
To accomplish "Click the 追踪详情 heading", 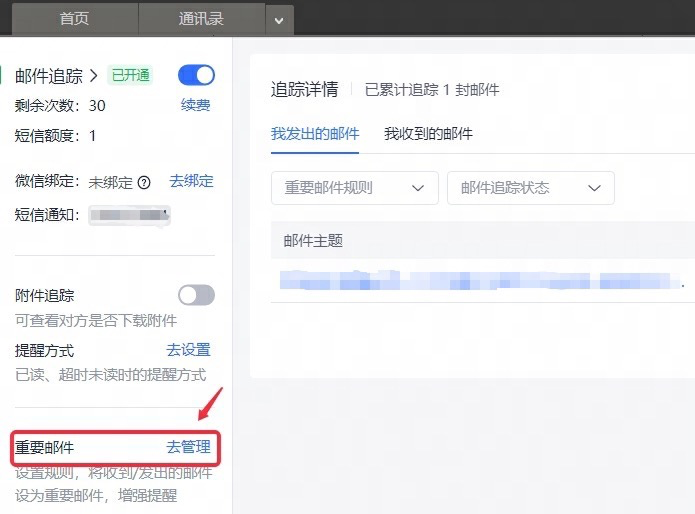I will (x=305, y=90).
